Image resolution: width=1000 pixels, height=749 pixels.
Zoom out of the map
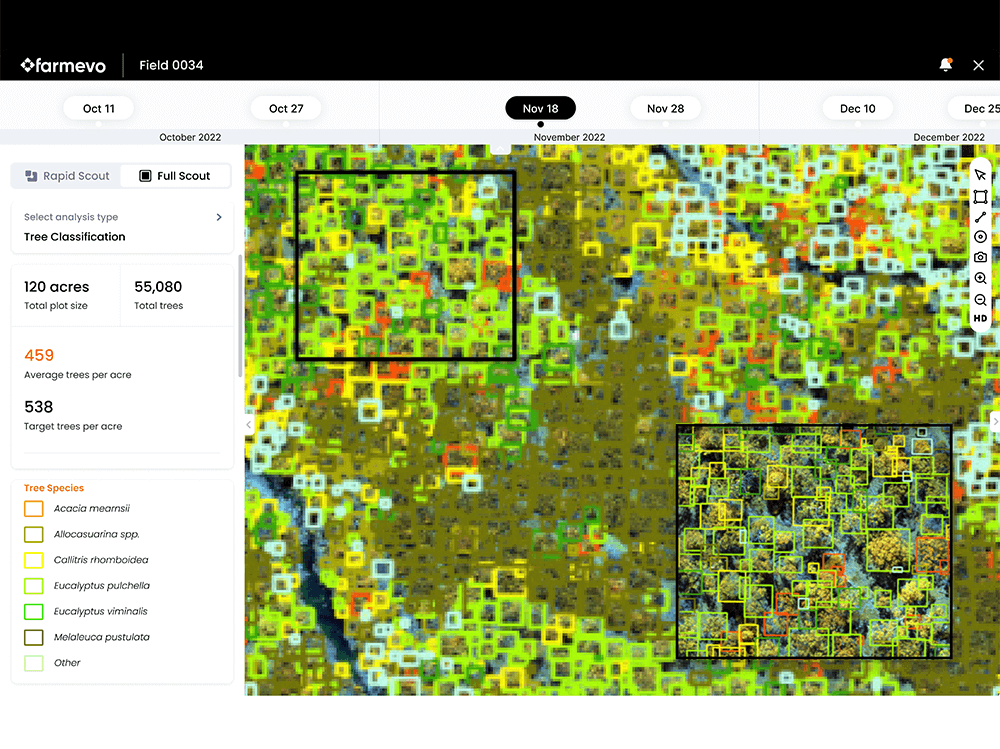click(x=980, y=300)
